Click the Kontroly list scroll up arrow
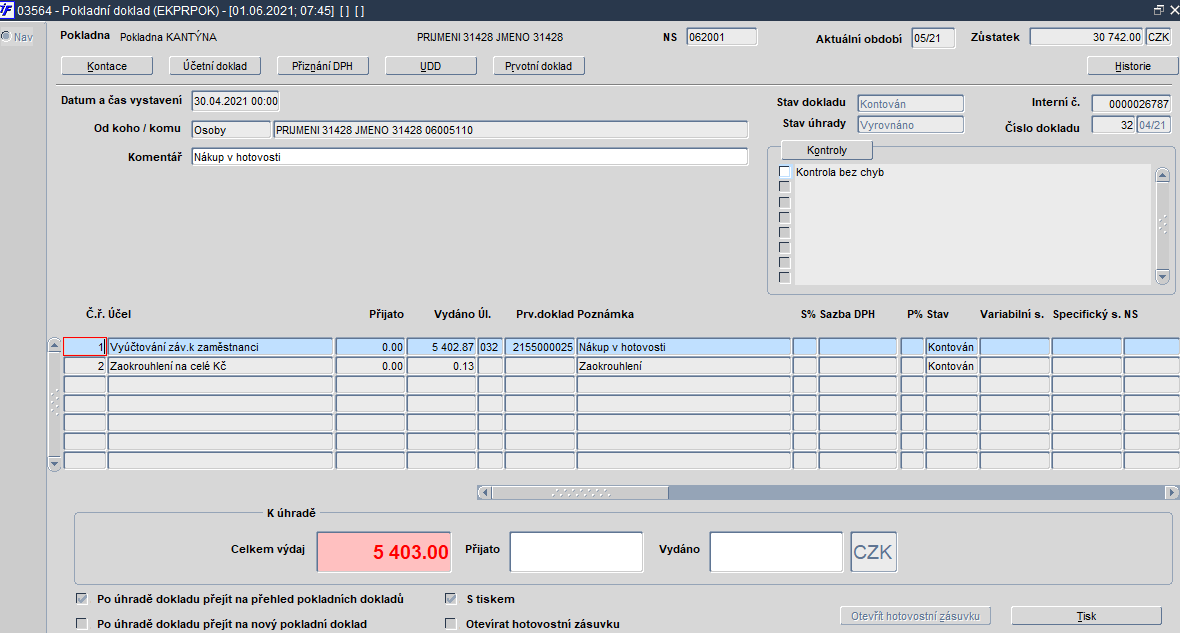This screenshot has width=1180, height=633. click(x=1163, y=175)
